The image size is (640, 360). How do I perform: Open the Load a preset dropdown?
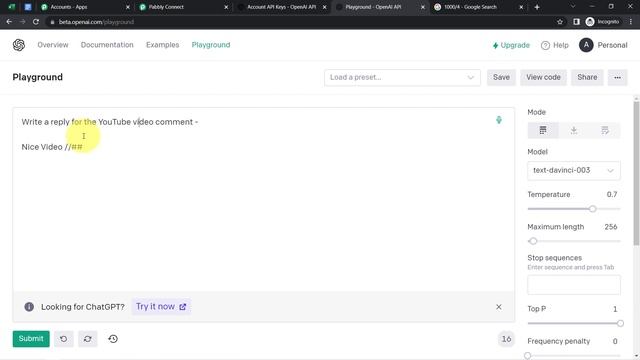coord(402,78)
